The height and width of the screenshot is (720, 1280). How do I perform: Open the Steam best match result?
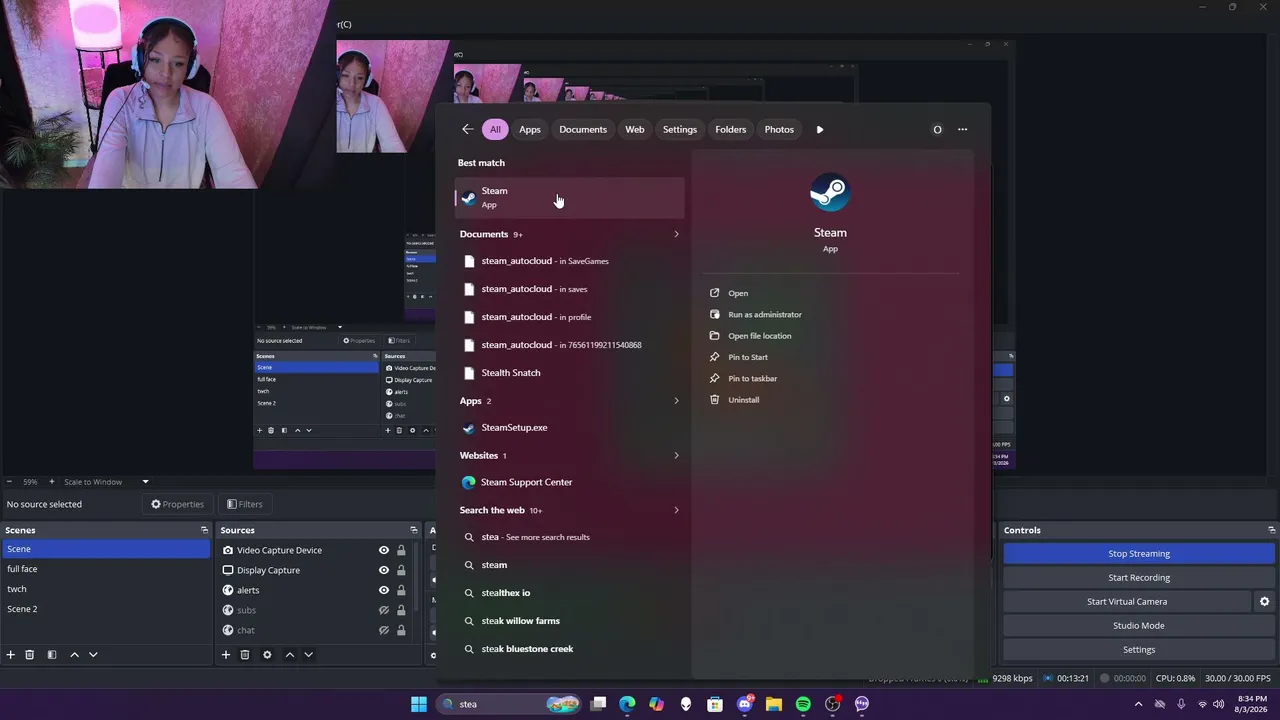click(x=570, y=197)
